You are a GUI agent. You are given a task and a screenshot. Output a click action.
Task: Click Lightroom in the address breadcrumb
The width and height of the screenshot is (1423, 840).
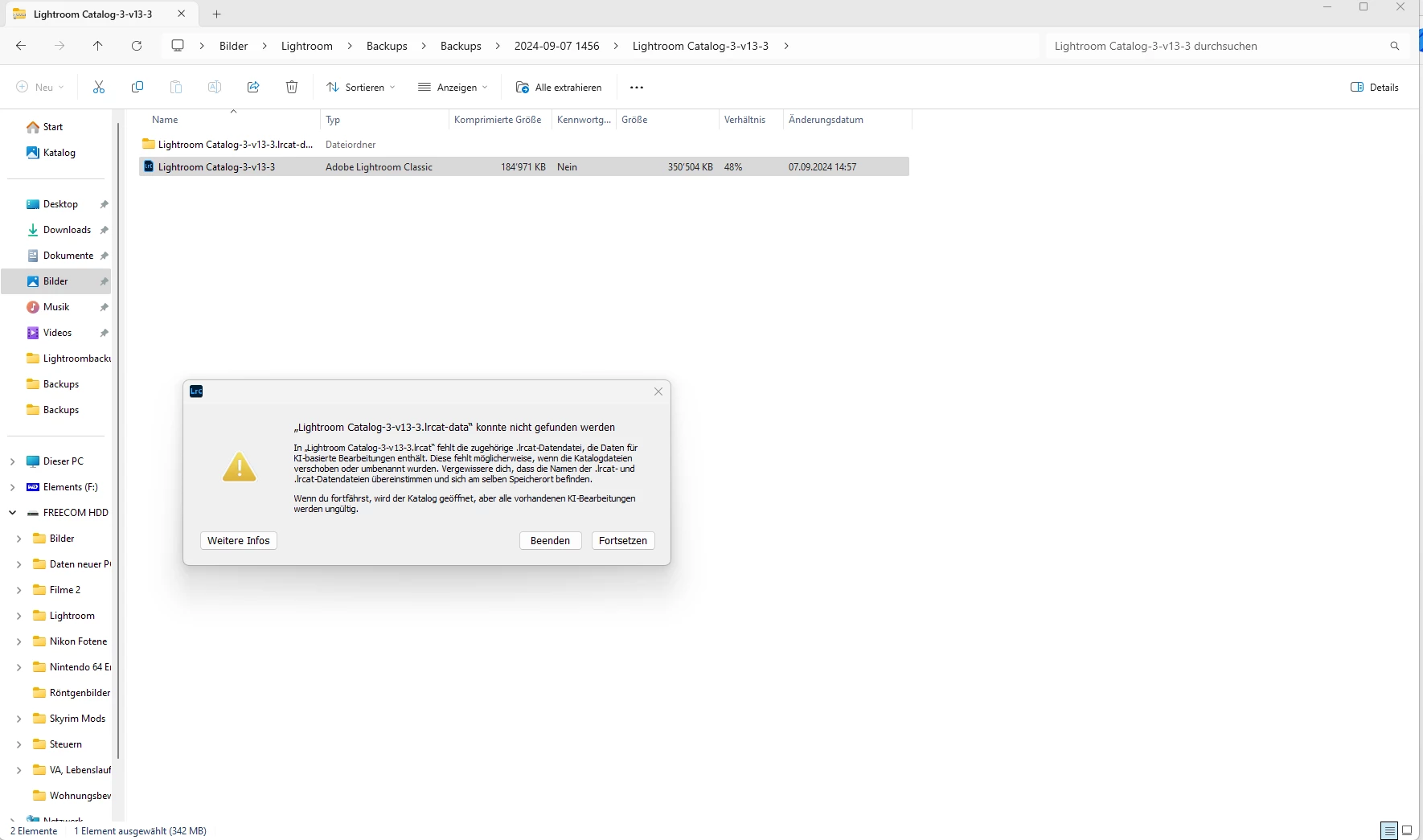pyautogui.click(x=307, y=46)
